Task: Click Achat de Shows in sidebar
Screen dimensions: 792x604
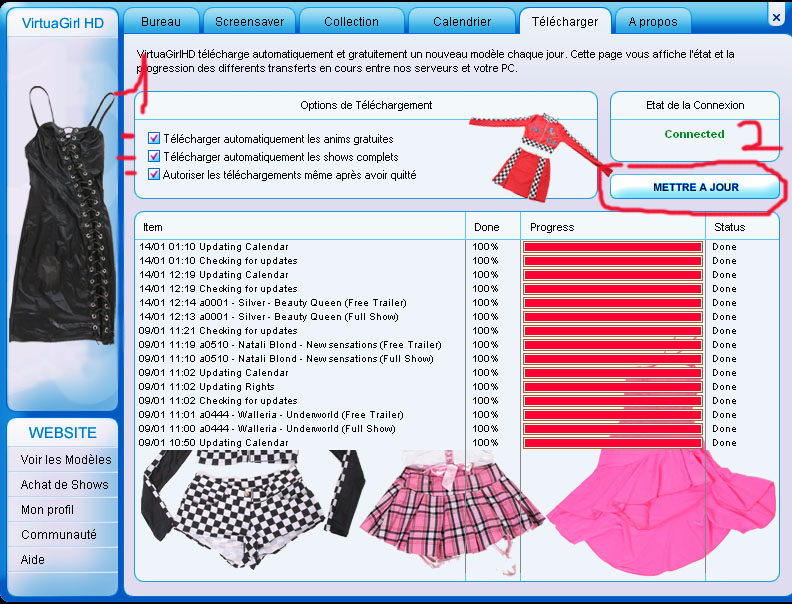Action: (x=65, y=485)
